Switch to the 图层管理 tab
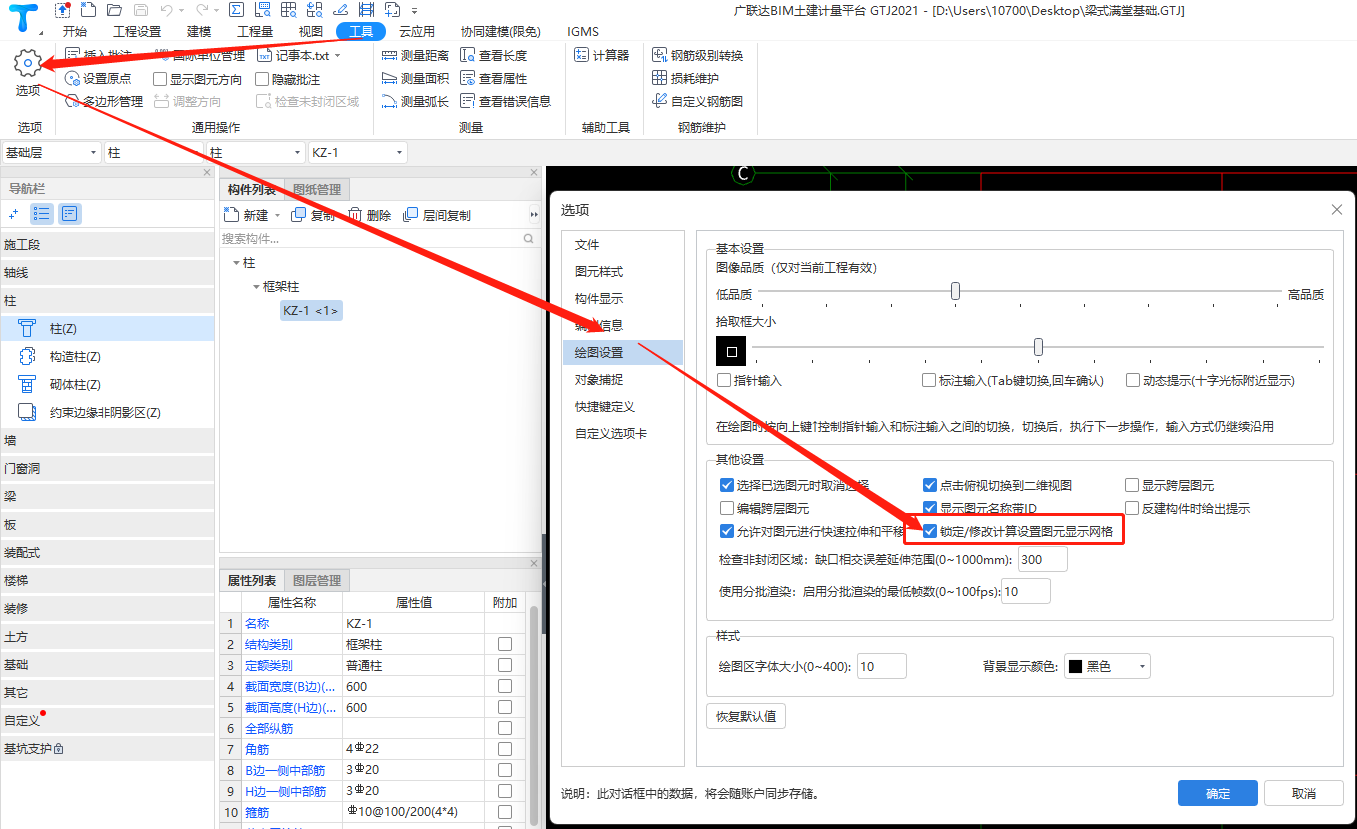 tap(317, 580)
